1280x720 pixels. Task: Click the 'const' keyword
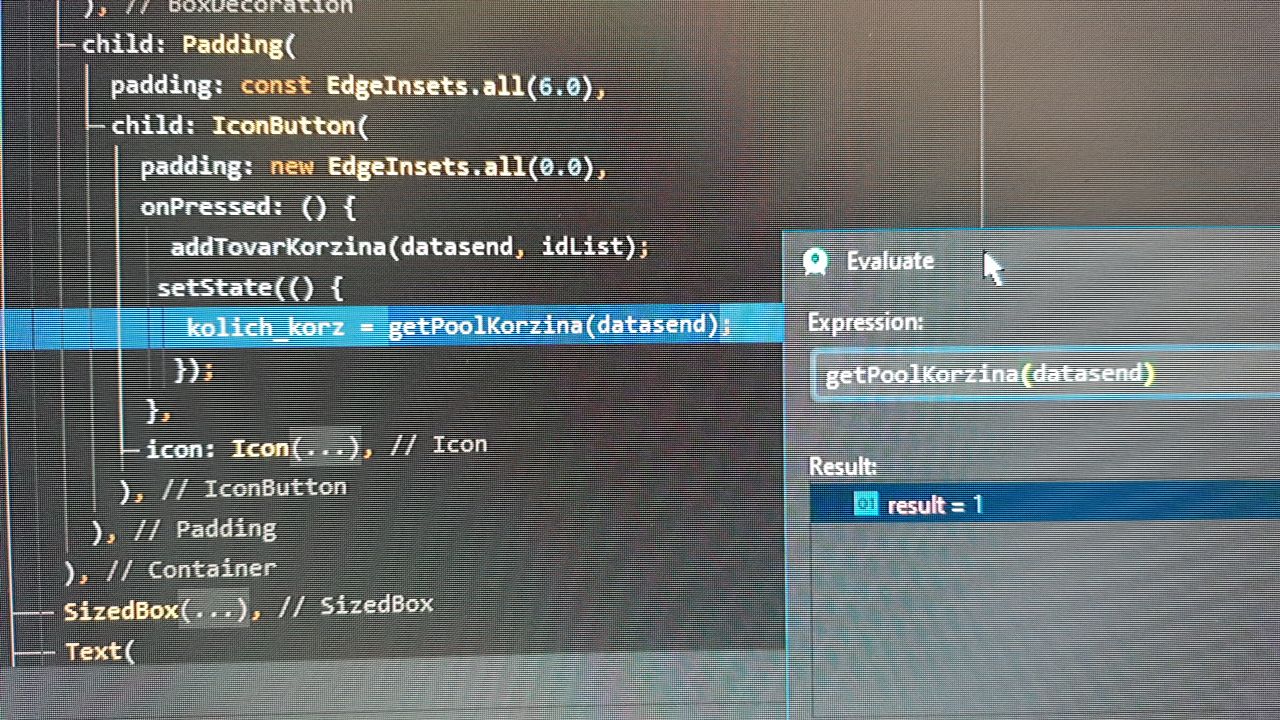(x=276, y=86)
